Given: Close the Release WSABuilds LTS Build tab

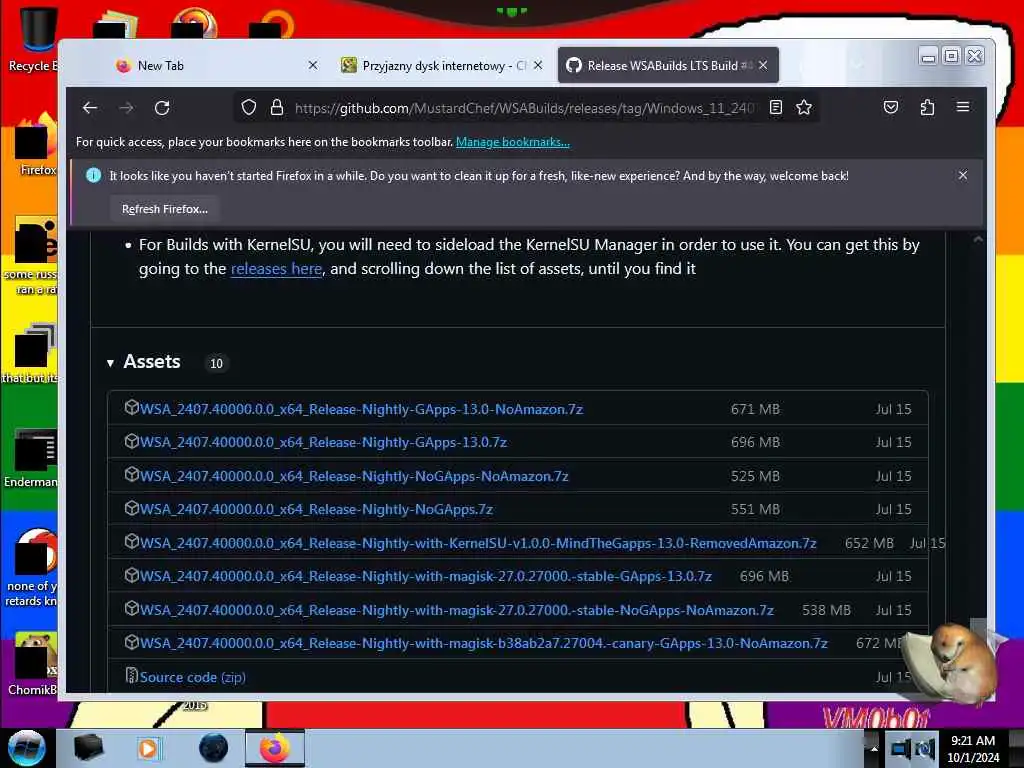Looking at the screenshot, I should 763,65.
